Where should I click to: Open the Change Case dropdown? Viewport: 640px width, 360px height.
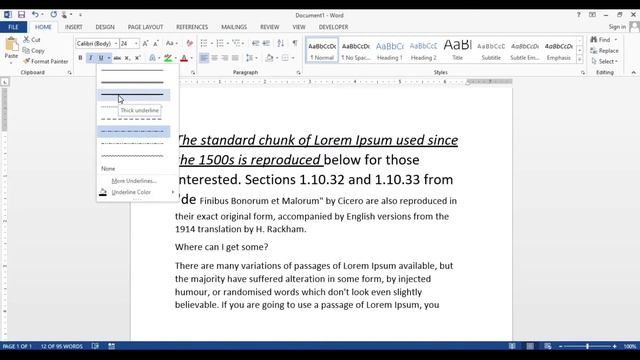172,43
